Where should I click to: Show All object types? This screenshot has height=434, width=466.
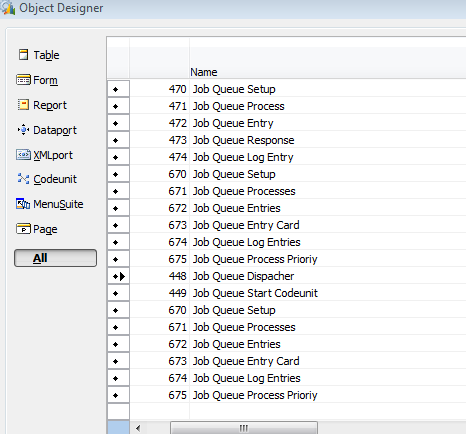click(x=55, y=258)
